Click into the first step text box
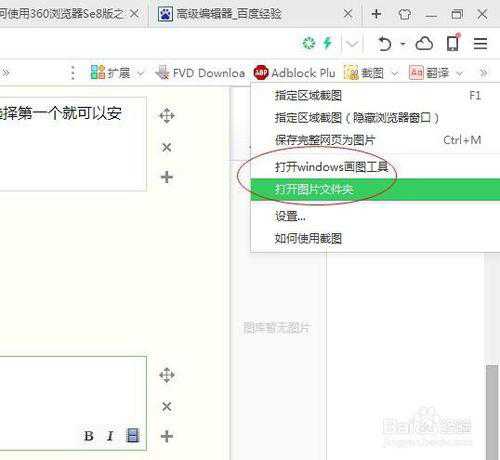This screenshot has width=500, height=460. [x=73, y=144]
